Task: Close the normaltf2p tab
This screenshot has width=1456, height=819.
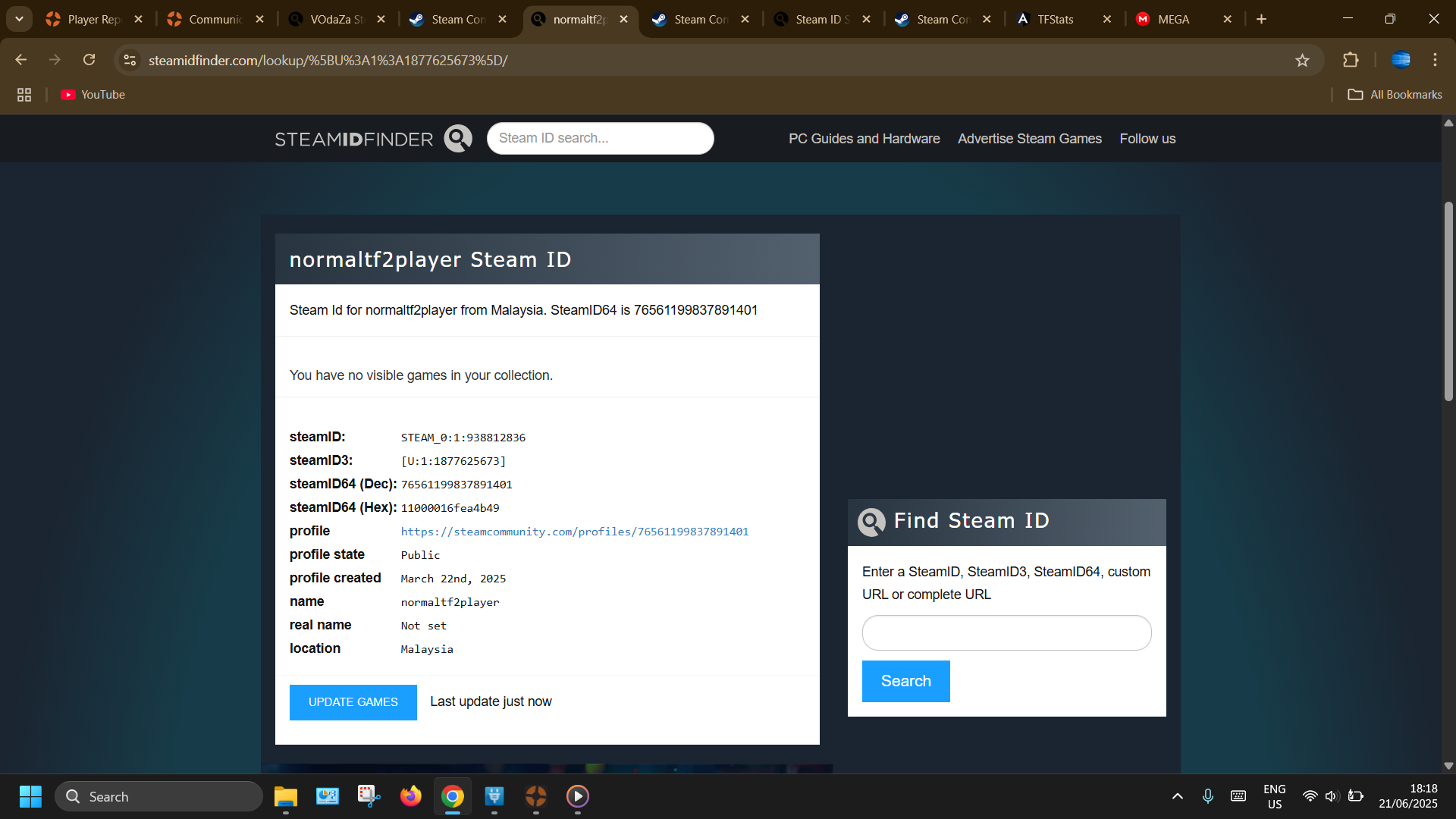Action: pos(623,19)
